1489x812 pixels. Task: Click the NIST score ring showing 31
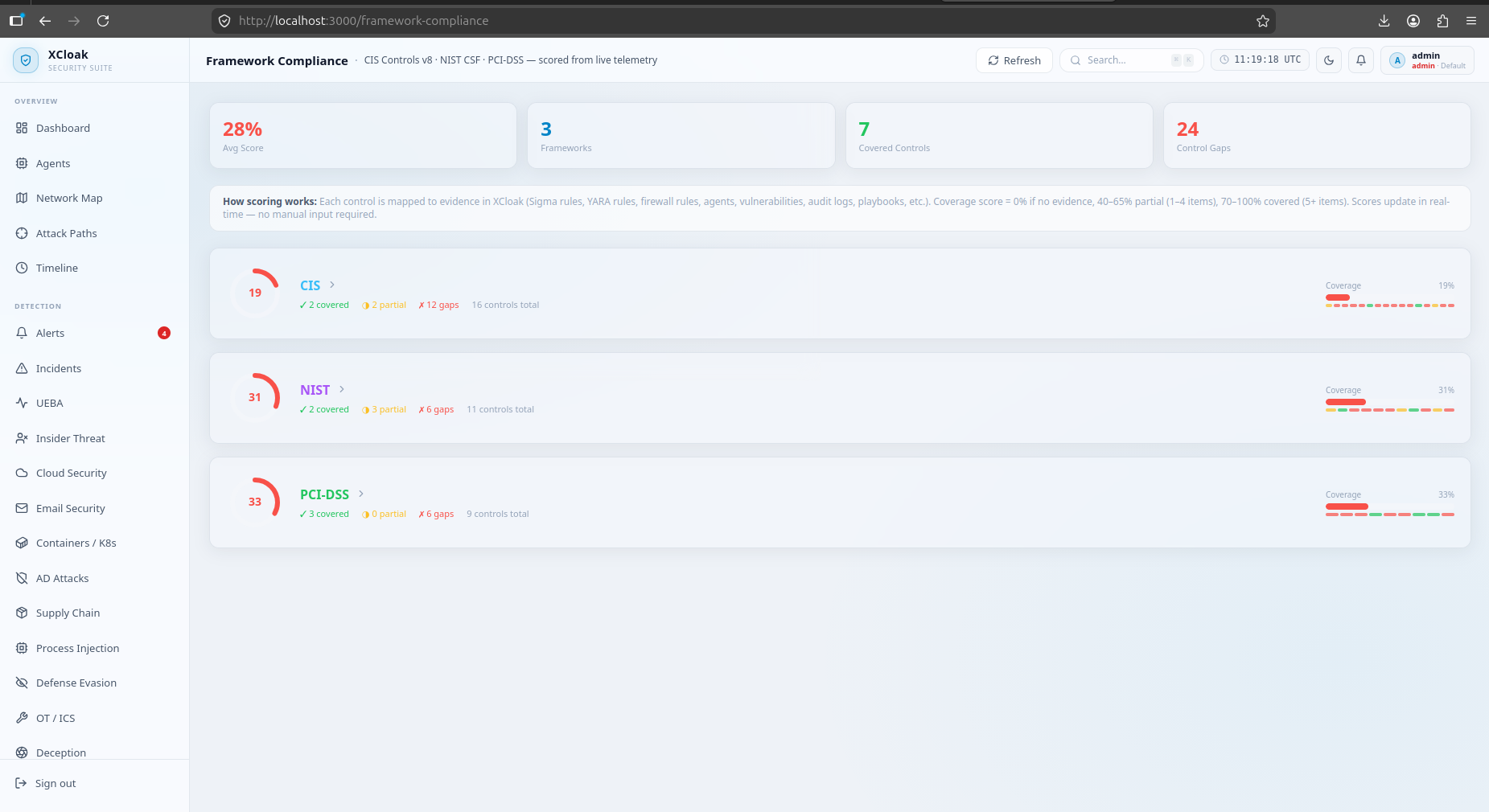pos(255,397)
